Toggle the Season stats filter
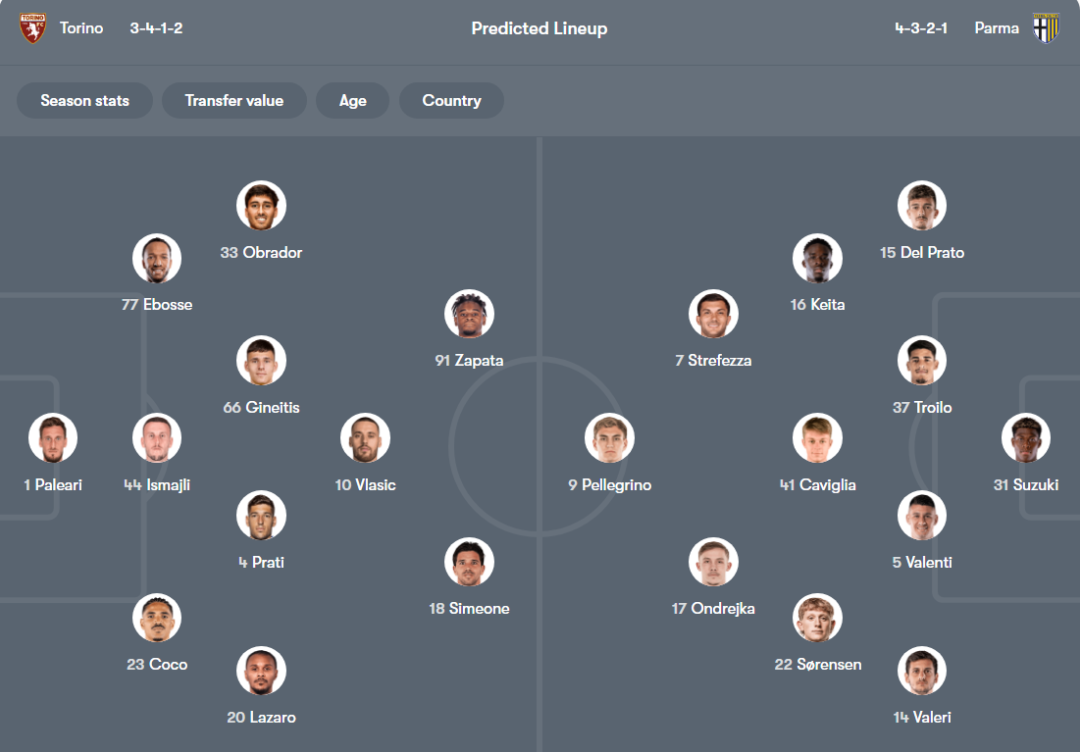 (x=85, y=100)
